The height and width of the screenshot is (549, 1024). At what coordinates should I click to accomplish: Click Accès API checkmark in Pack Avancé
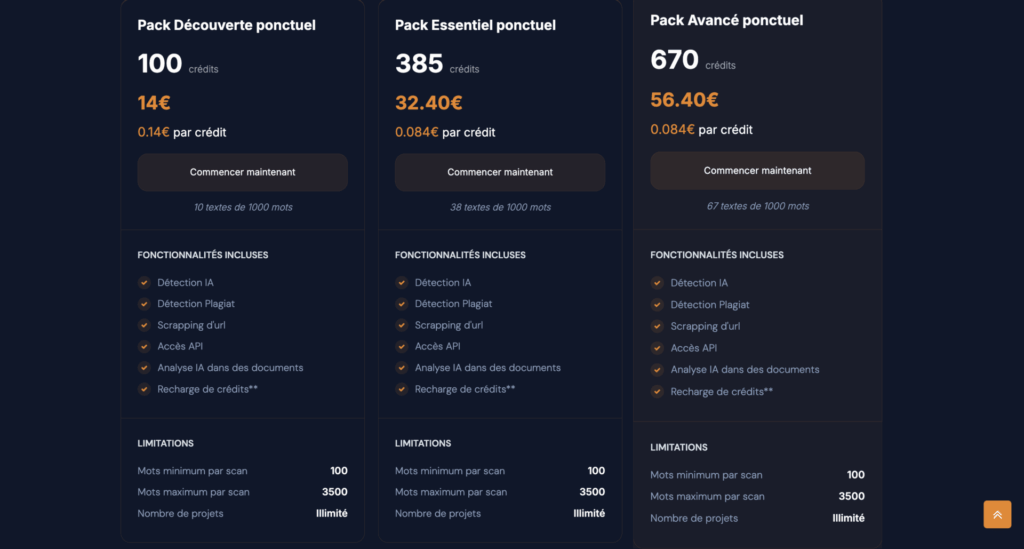point(657,348)
